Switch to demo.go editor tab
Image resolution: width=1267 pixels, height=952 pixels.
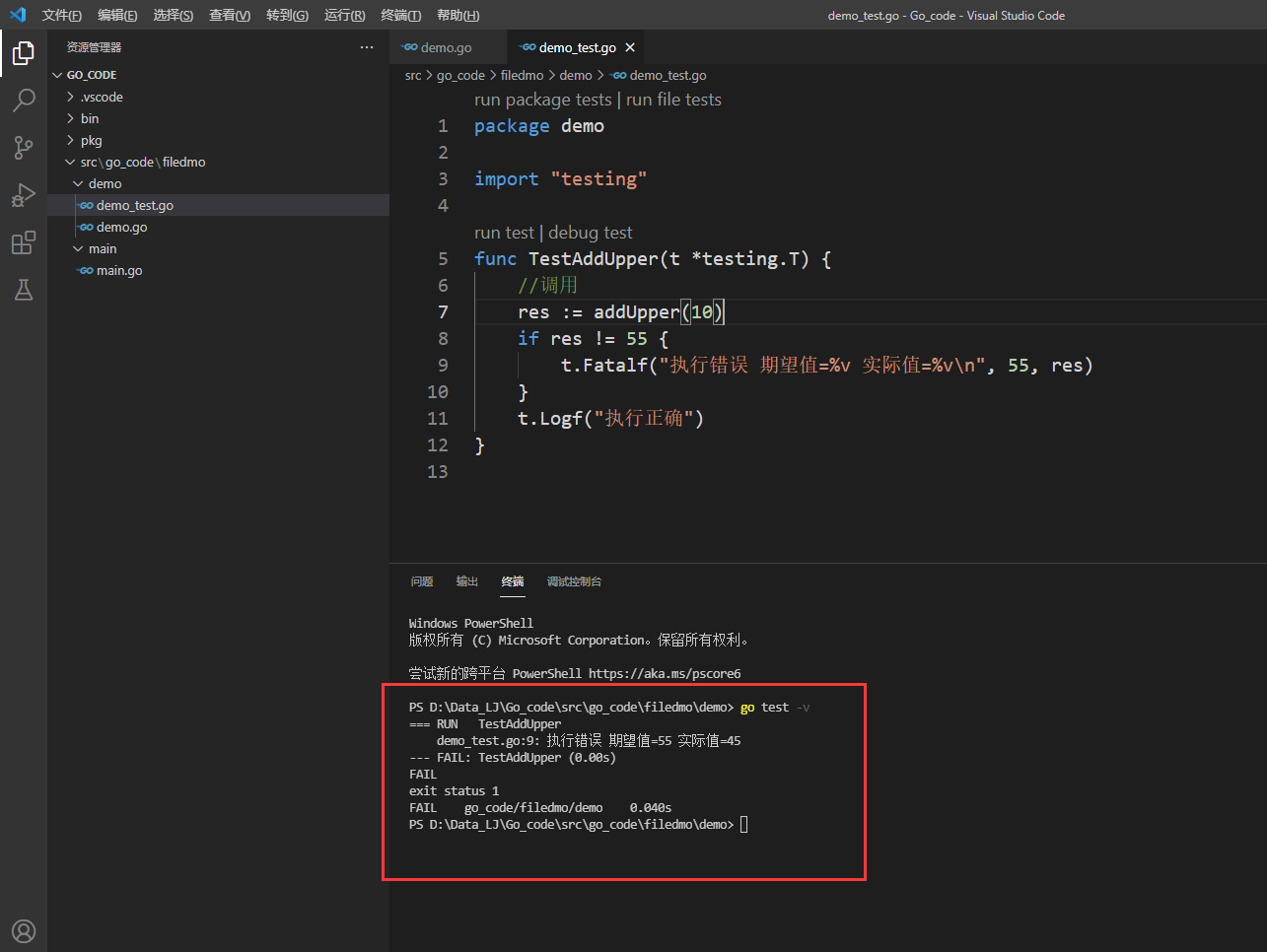[x=449, y=47]
